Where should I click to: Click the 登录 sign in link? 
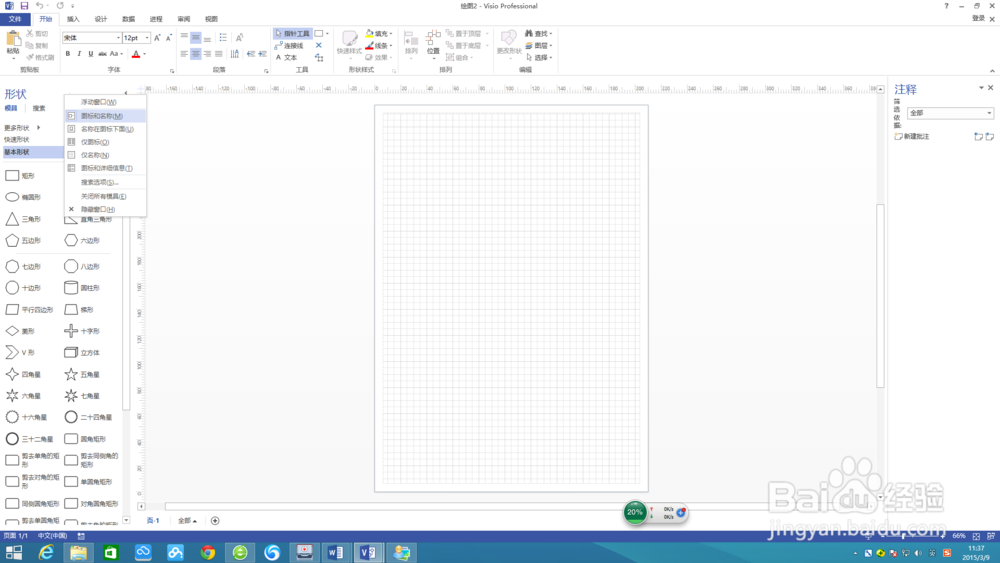point(978,18)
